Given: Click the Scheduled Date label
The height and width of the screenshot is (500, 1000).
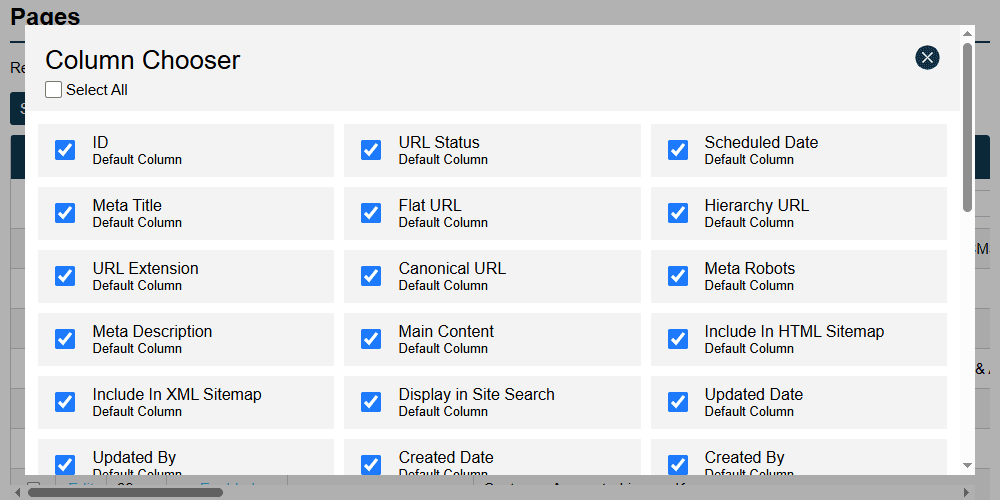Looking at the screenshot, I should click(x=761, y=142).
